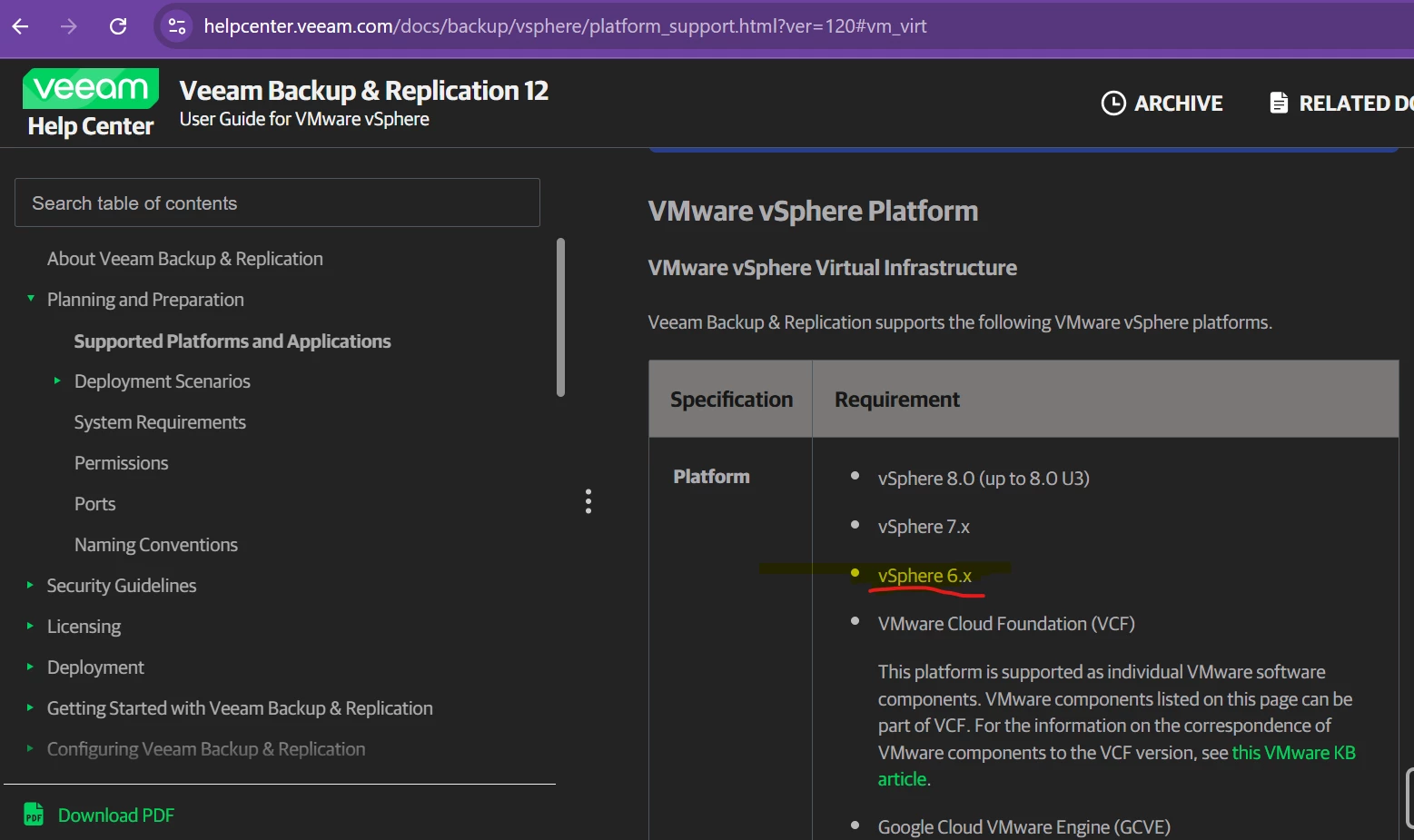Click Download PDF link
Viewport: 1414px width, 840px height.
point(116,815)
